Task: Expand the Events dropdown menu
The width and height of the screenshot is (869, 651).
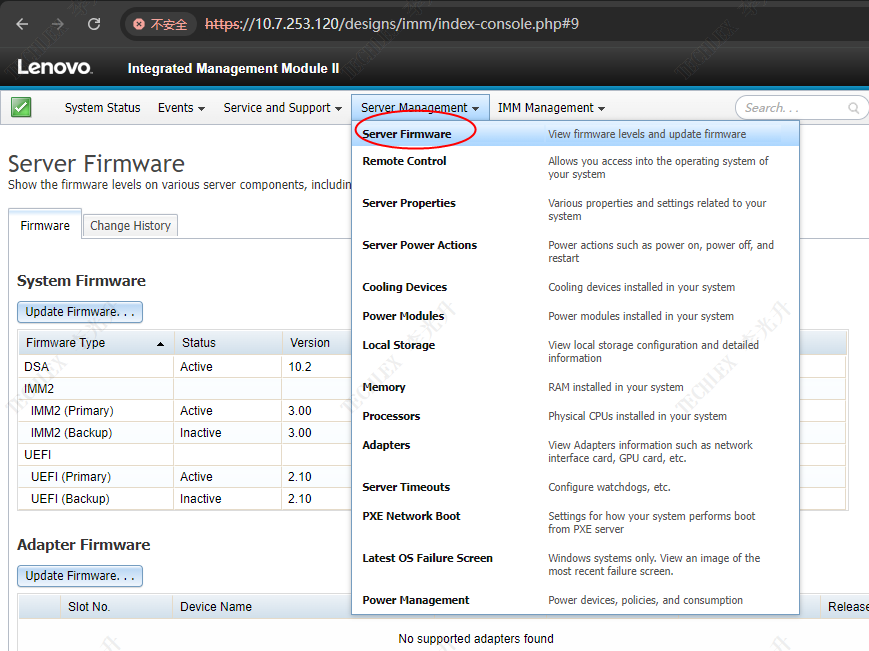Action: [x=181, y=108]
